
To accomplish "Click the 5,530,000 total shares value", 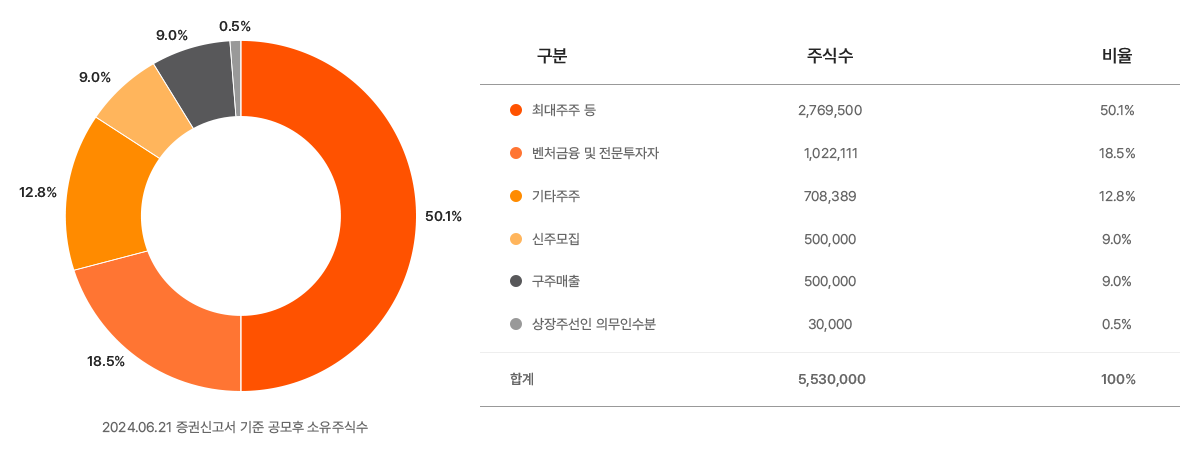I will [830, 380].
